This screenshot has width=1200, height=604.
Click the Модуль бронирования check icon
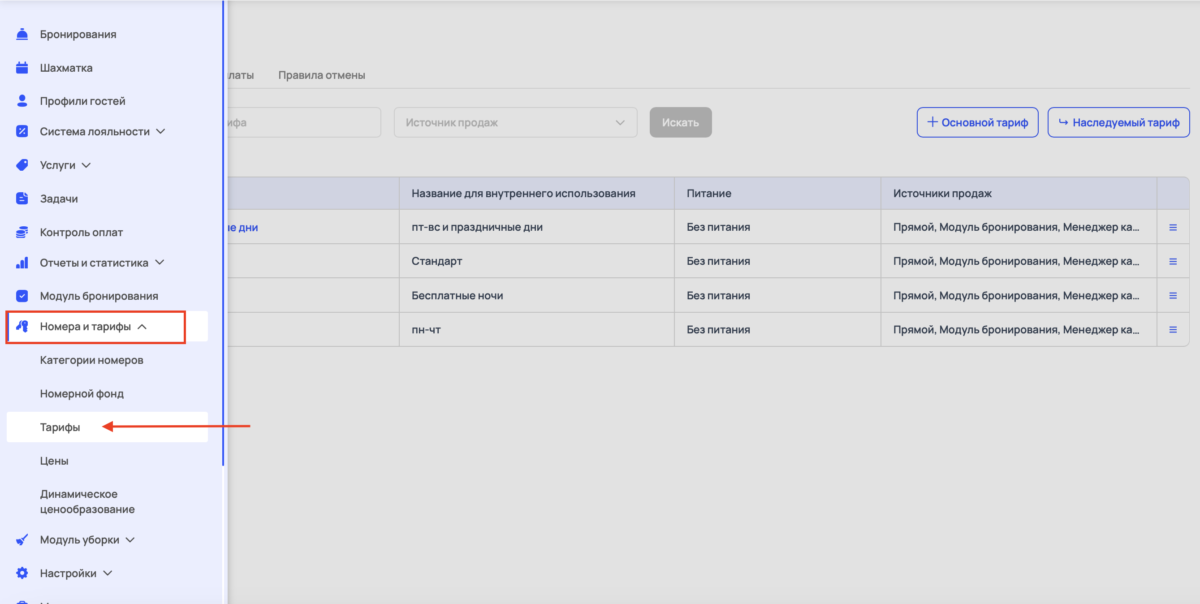22,296
